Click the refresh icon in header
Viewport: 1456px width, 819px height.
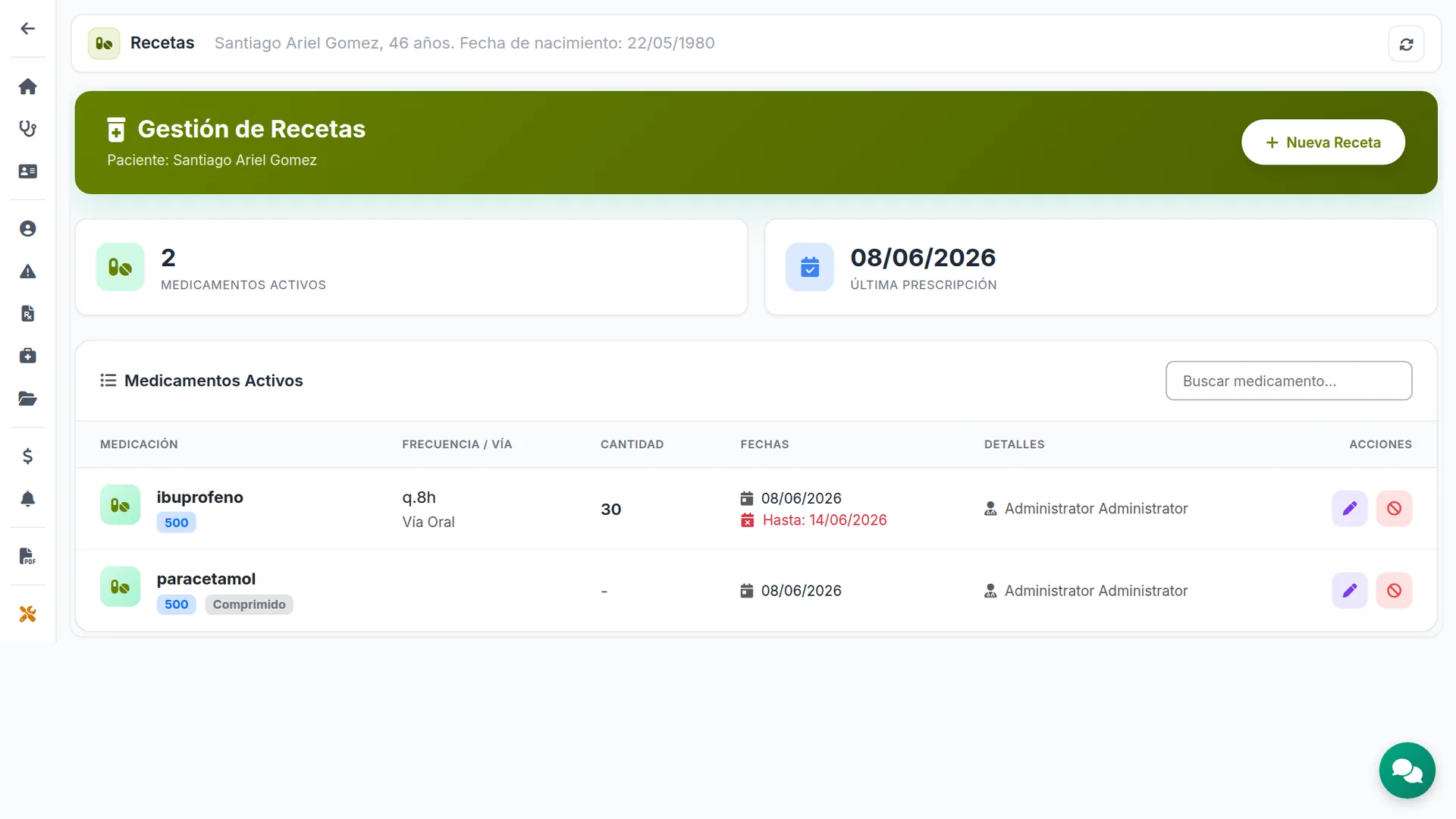[x=1406, y=44]
